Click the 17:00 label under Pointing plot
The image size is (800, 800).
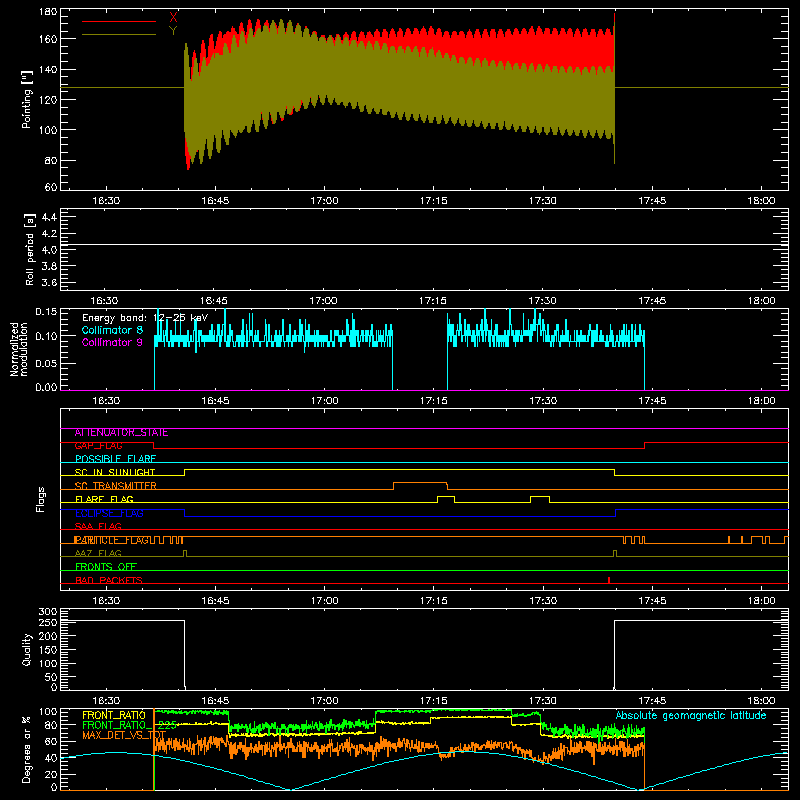(x=324, y=201)
